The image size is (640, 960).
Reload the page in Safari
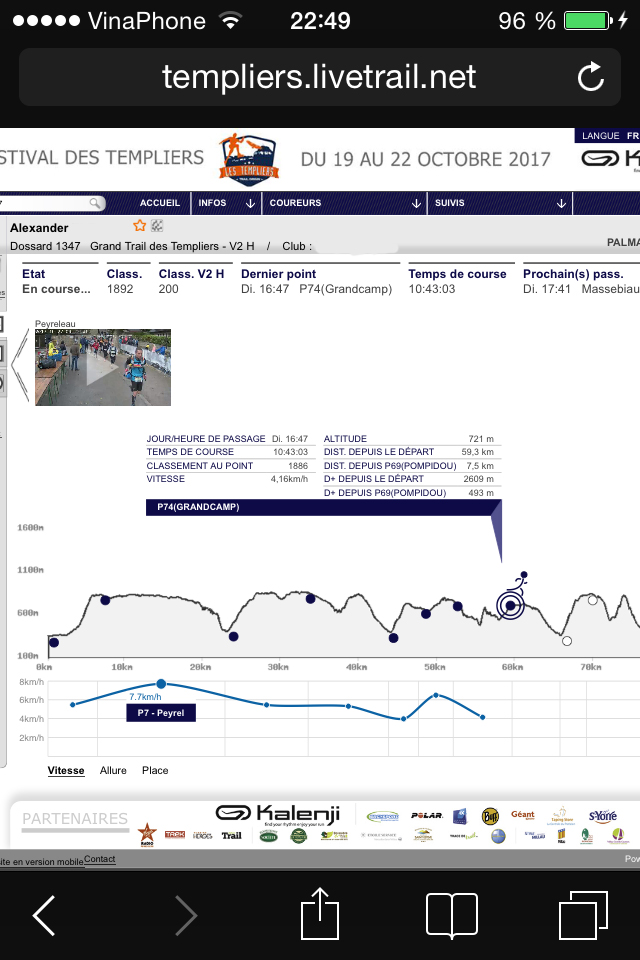[x=591, y=77]
